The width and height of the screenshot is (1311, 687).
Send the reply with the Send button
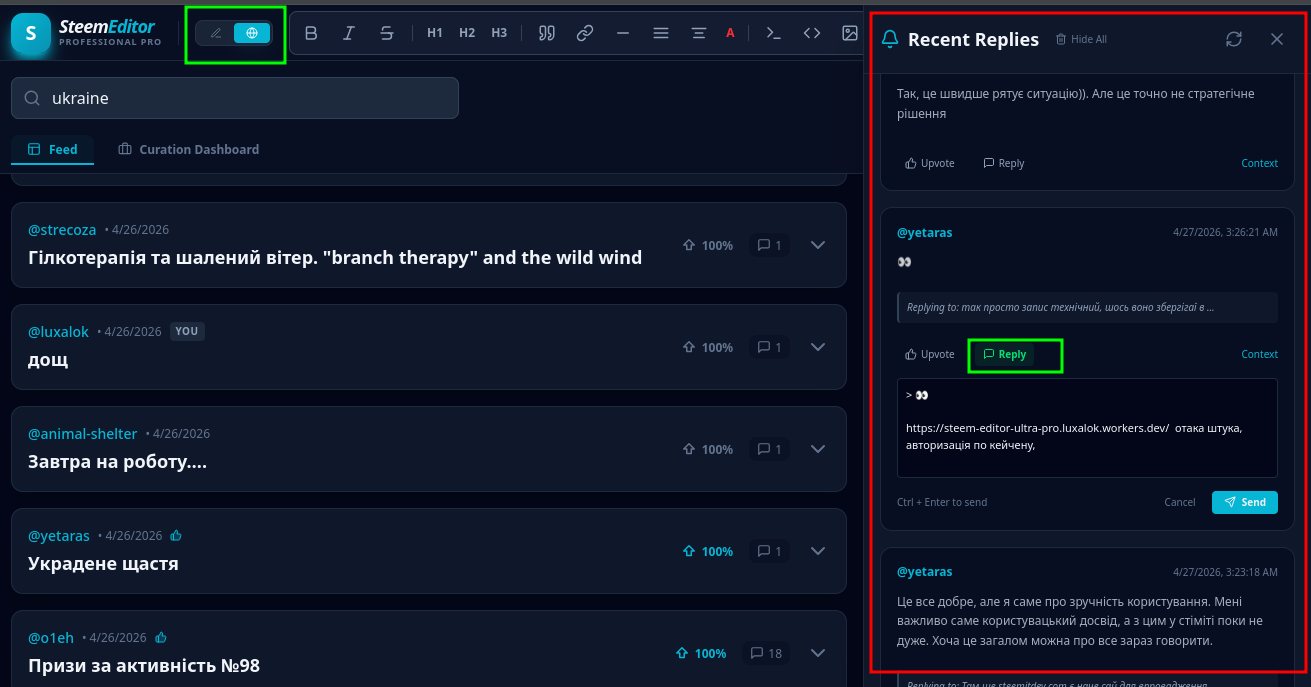[x=1245, y=502]
